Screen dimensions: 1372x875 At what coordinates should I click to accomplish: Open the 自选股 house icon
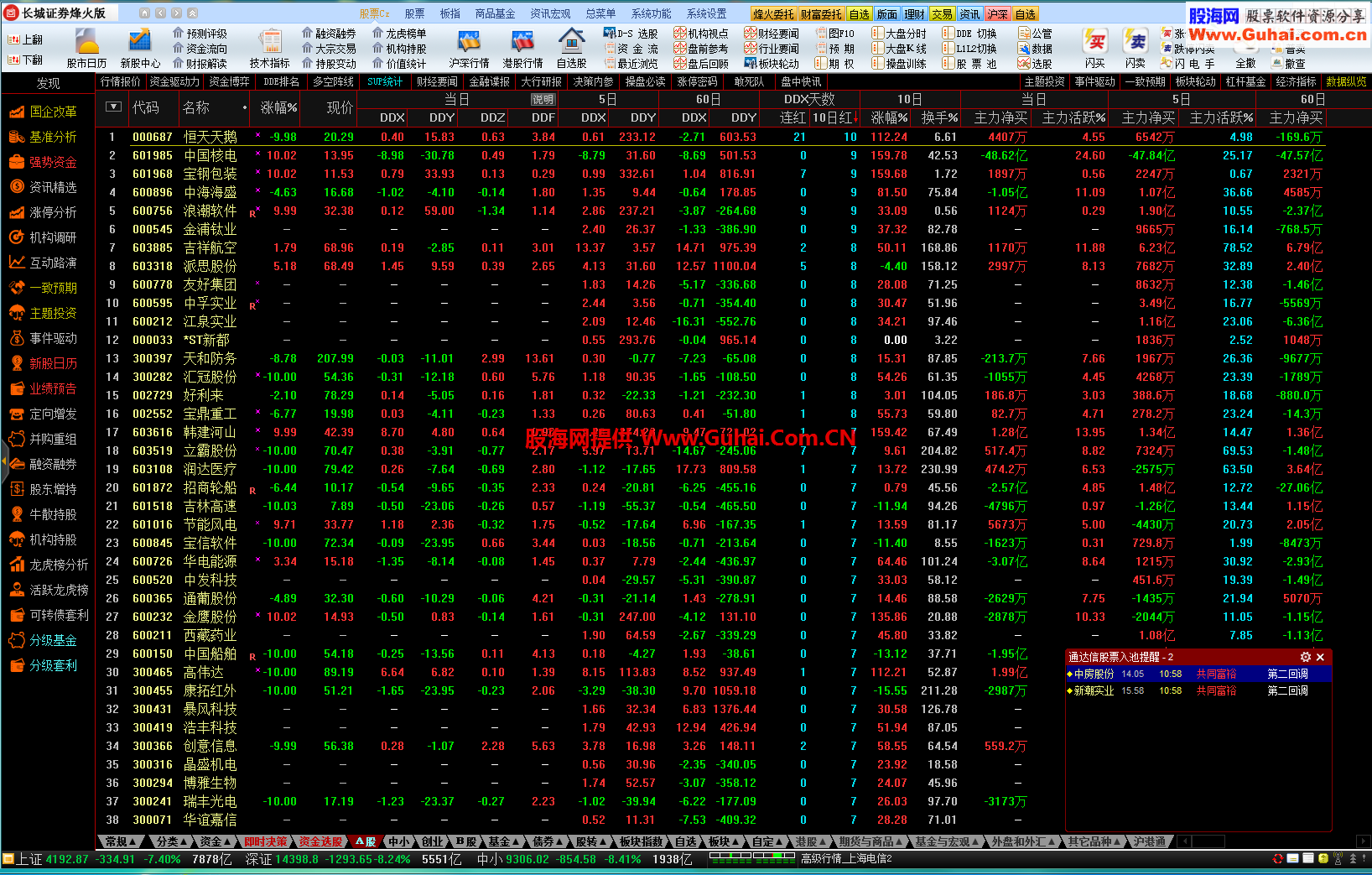click(x=572, y=48)
